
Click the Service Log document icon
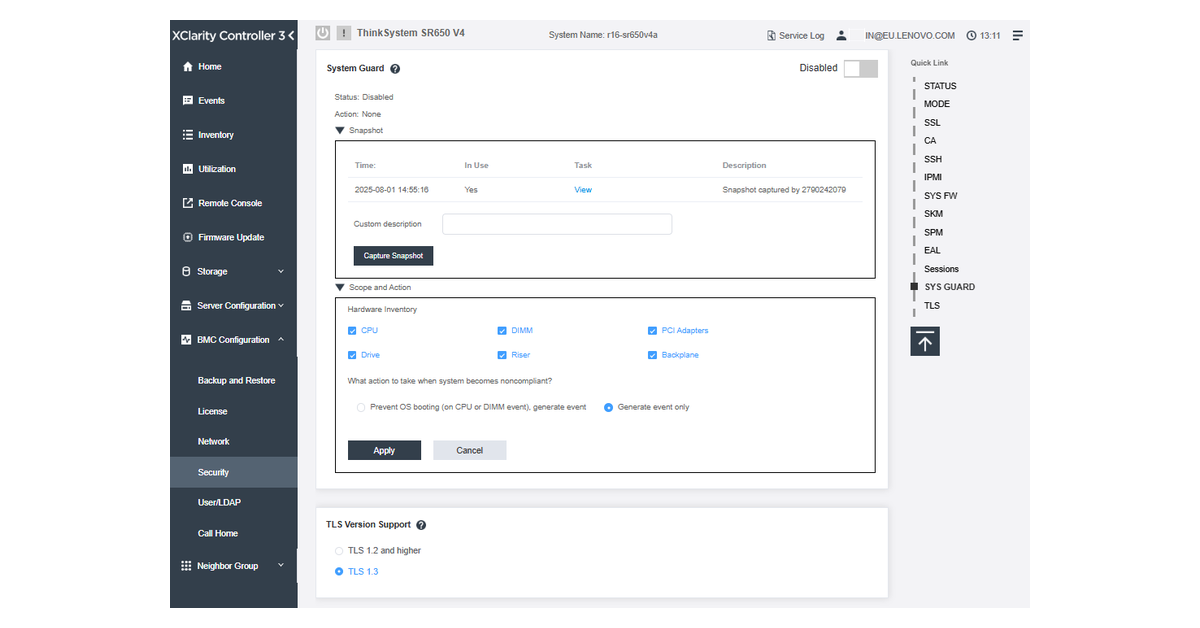point(771,36)
